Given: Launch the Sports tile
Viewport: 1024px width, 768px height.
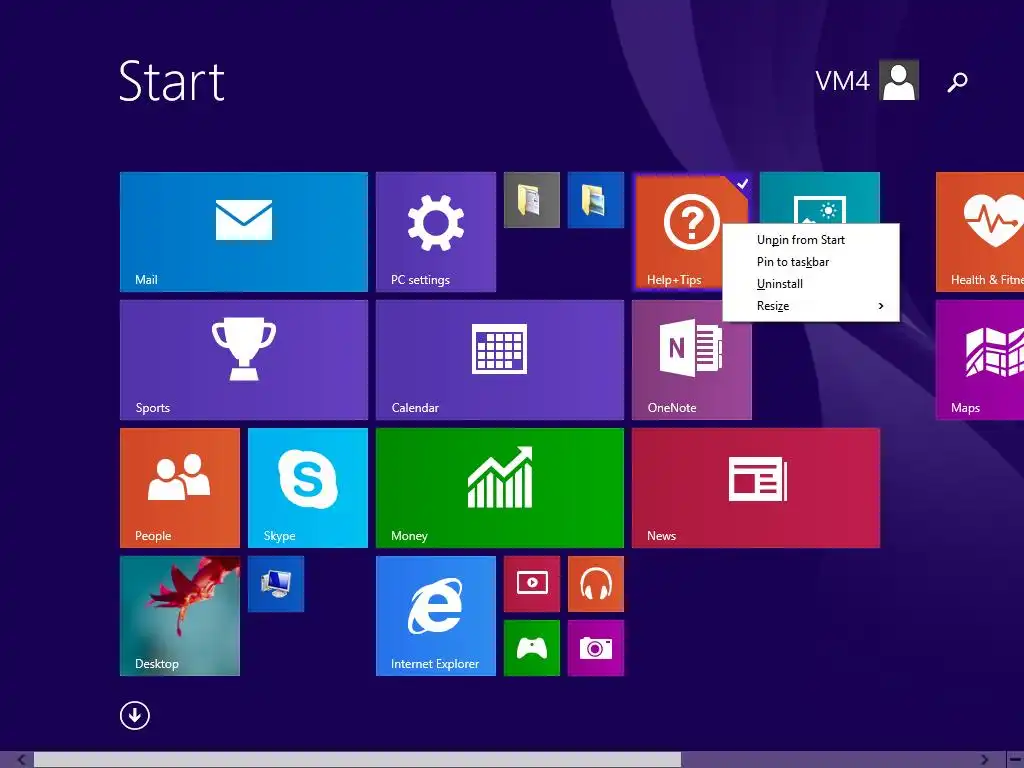Looking at the screenshot, I should [244, 360].
